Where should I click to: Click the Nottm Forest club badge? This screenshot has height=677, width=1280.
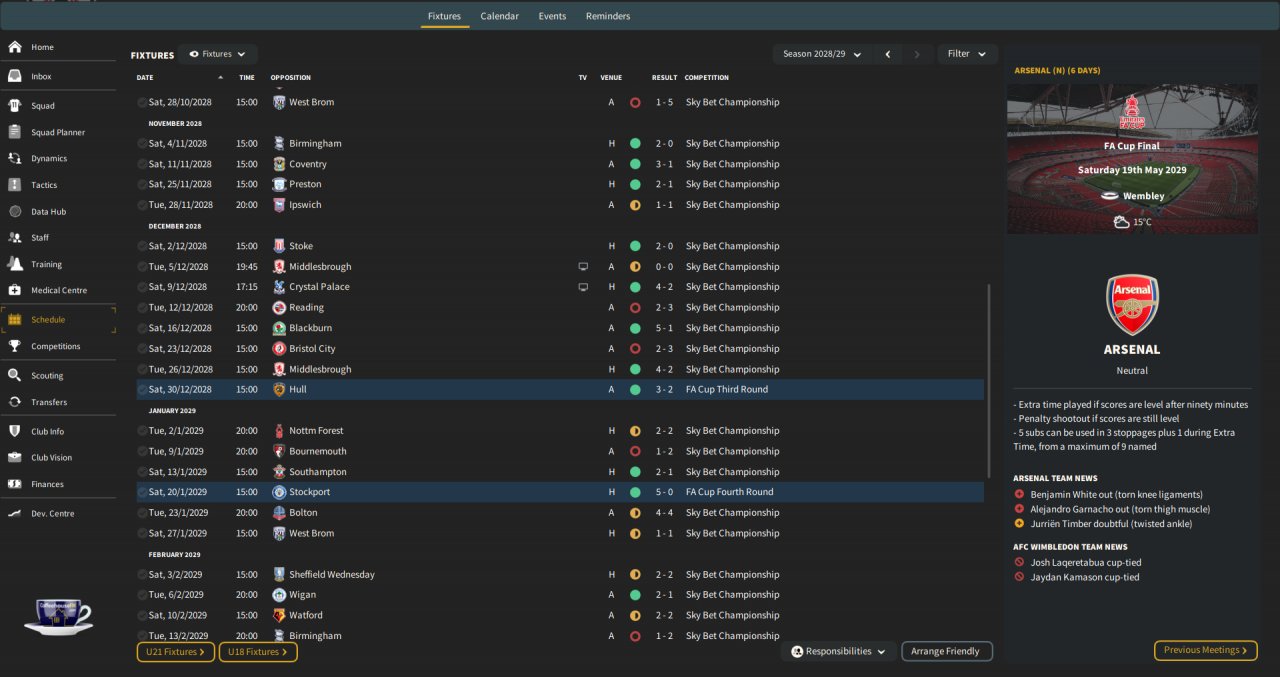point(280,431)
